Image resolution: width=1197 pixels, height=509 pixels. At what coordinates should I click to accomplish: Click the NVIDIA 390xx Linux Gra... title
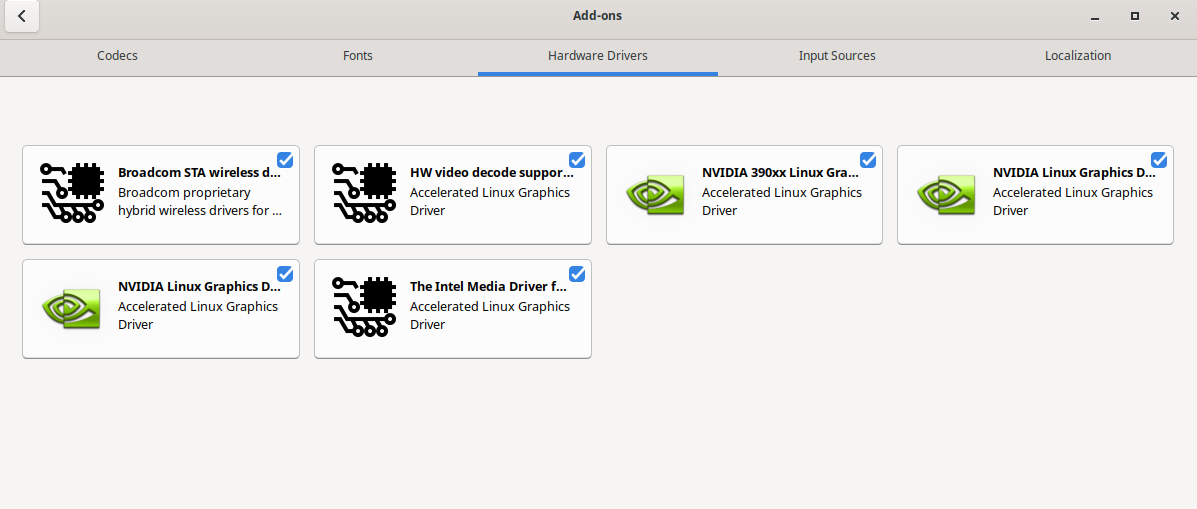click(780, 172)
